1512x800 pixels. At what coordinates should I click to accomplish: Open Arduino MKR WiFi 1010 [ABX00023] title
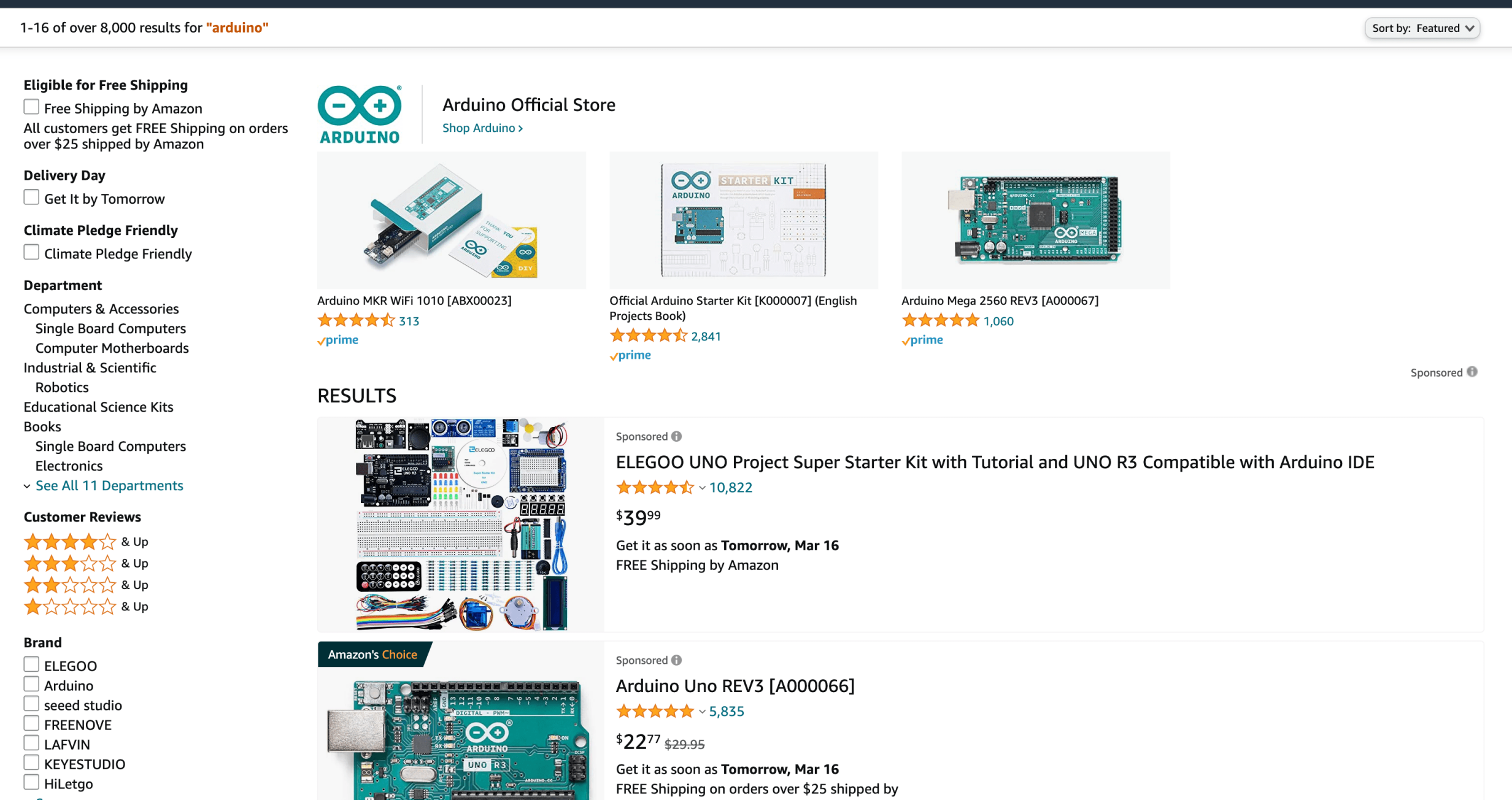click(x=414, y=301)
